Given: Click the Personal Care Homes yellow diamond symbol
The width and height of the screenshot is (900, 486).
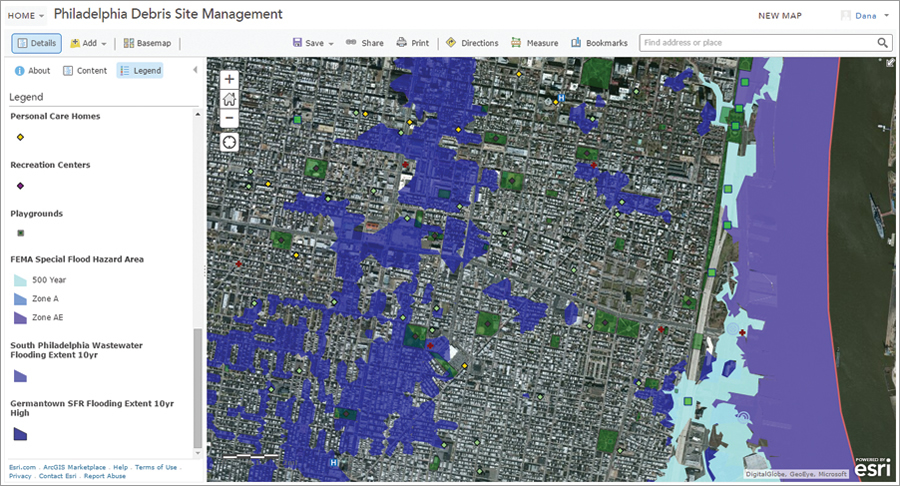Looking at the screenshot, I should (20, 137).
